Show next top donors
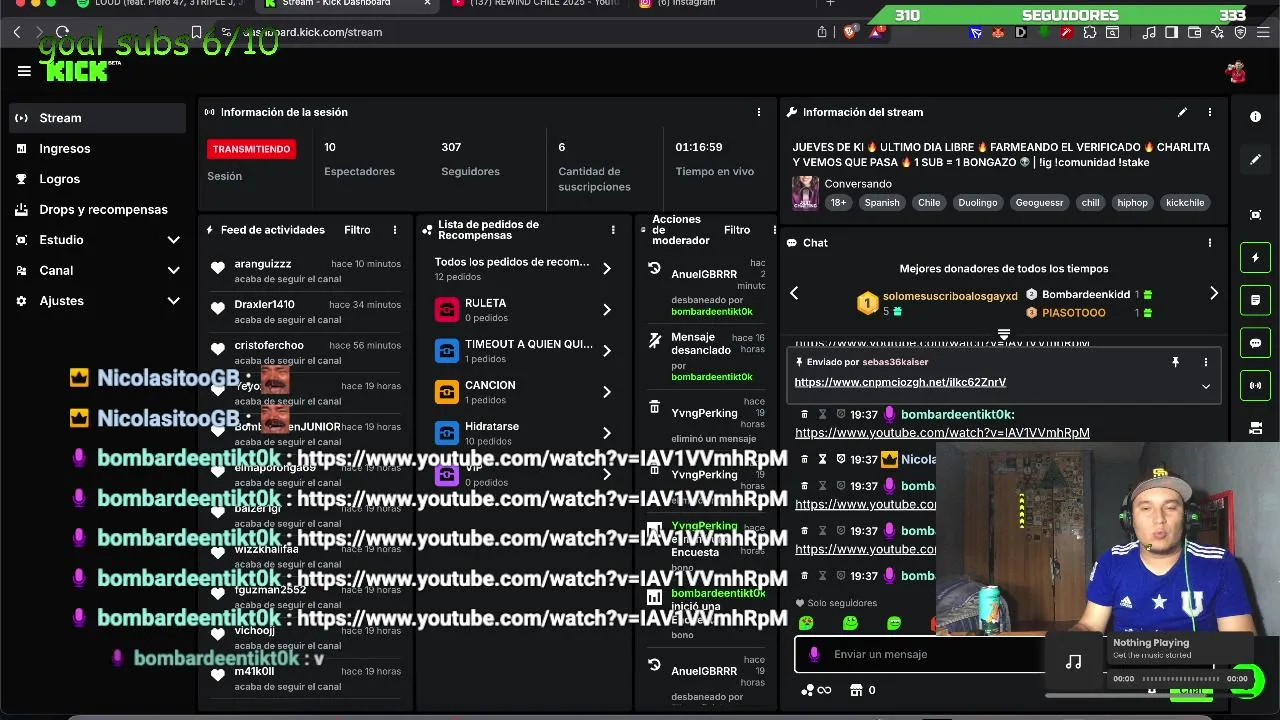 tap(1214, 293)
